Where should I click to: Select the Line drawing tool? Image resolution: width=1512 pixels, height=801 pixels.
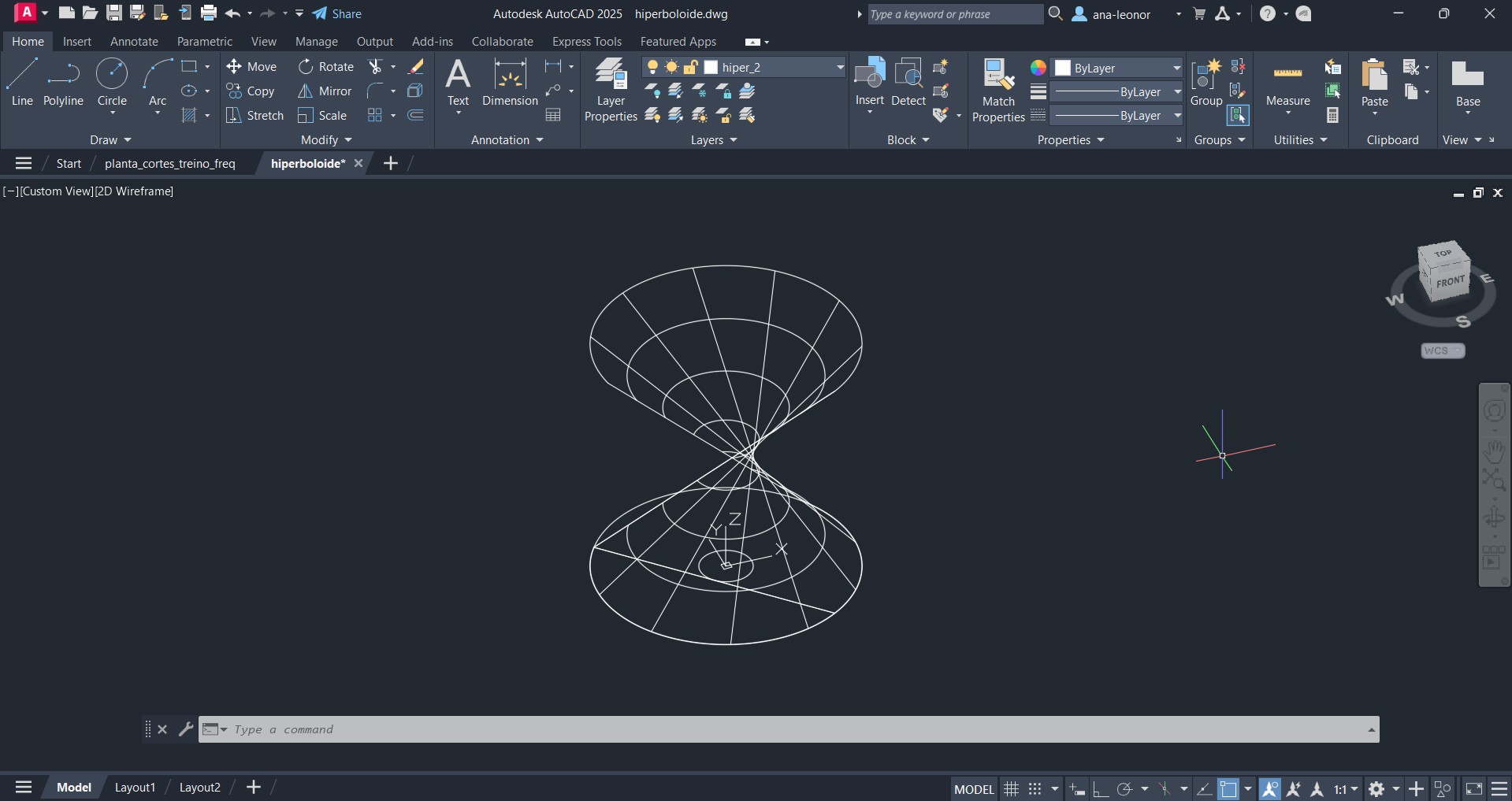point(22,83)
